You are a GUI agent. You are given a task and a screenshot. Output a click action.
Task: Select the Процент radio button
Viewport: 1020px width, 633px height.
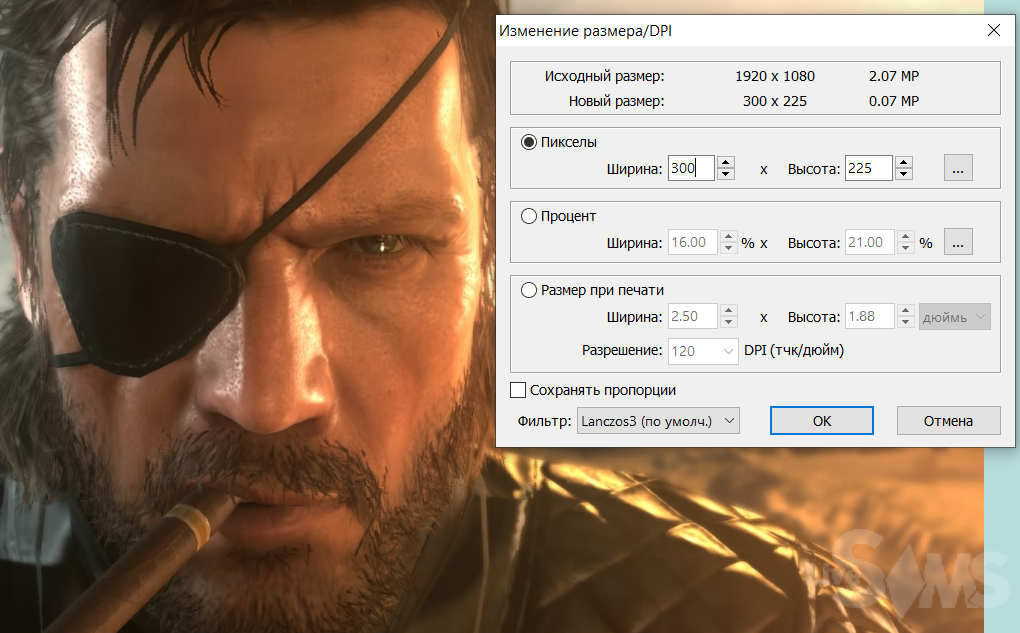click(528, 216)
